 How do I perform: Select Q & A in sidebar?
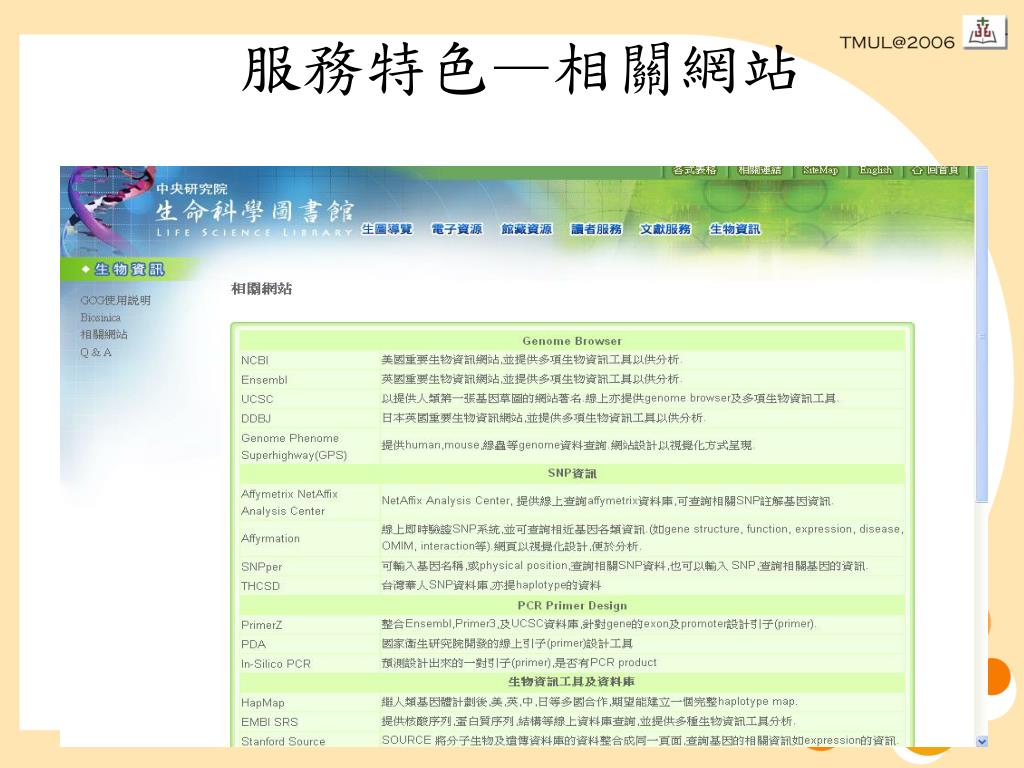pyautogui.click(x=96, y=352)
